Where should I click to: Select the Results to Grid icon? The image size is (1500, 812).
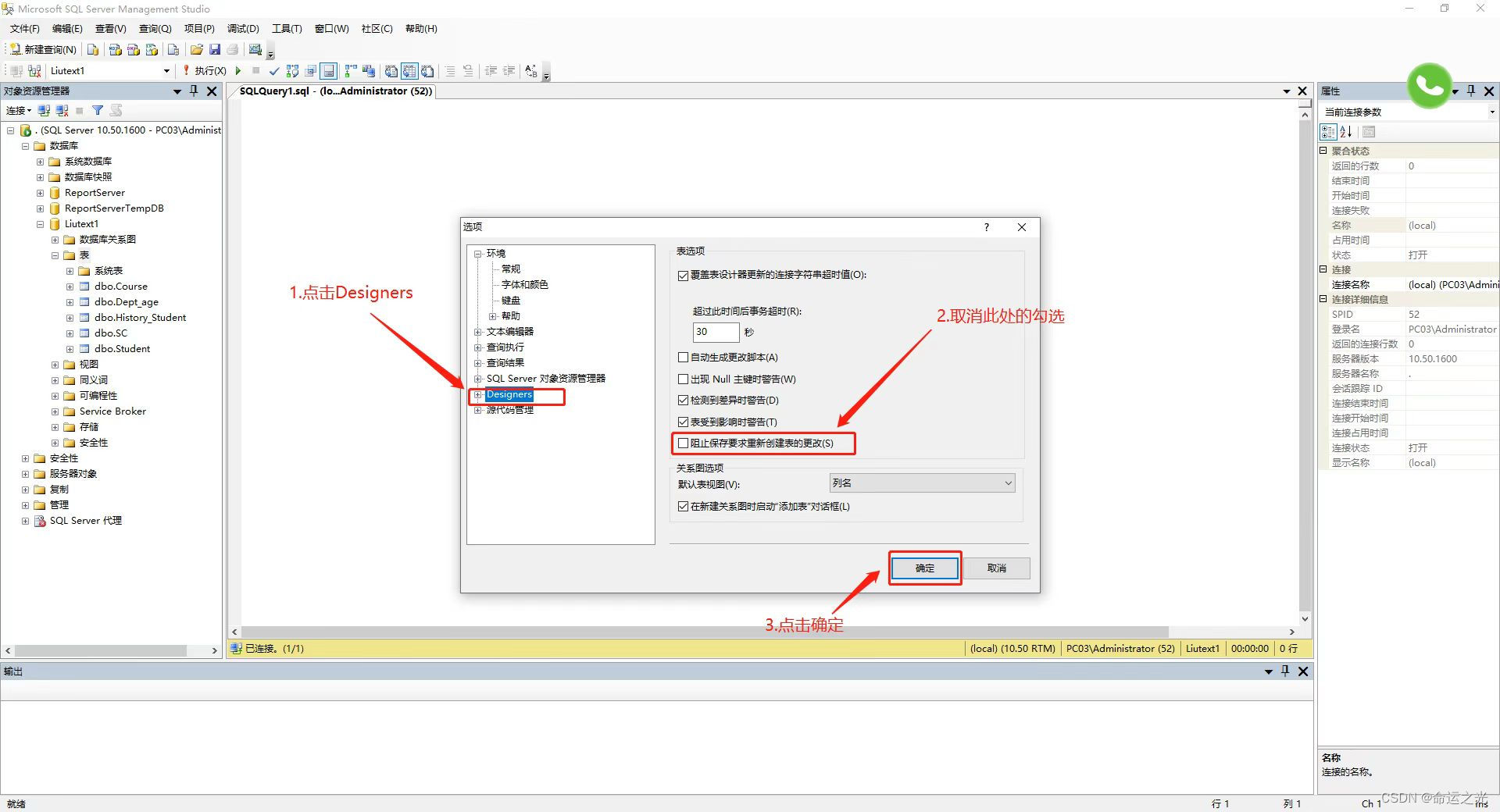[x=409, y=71]
